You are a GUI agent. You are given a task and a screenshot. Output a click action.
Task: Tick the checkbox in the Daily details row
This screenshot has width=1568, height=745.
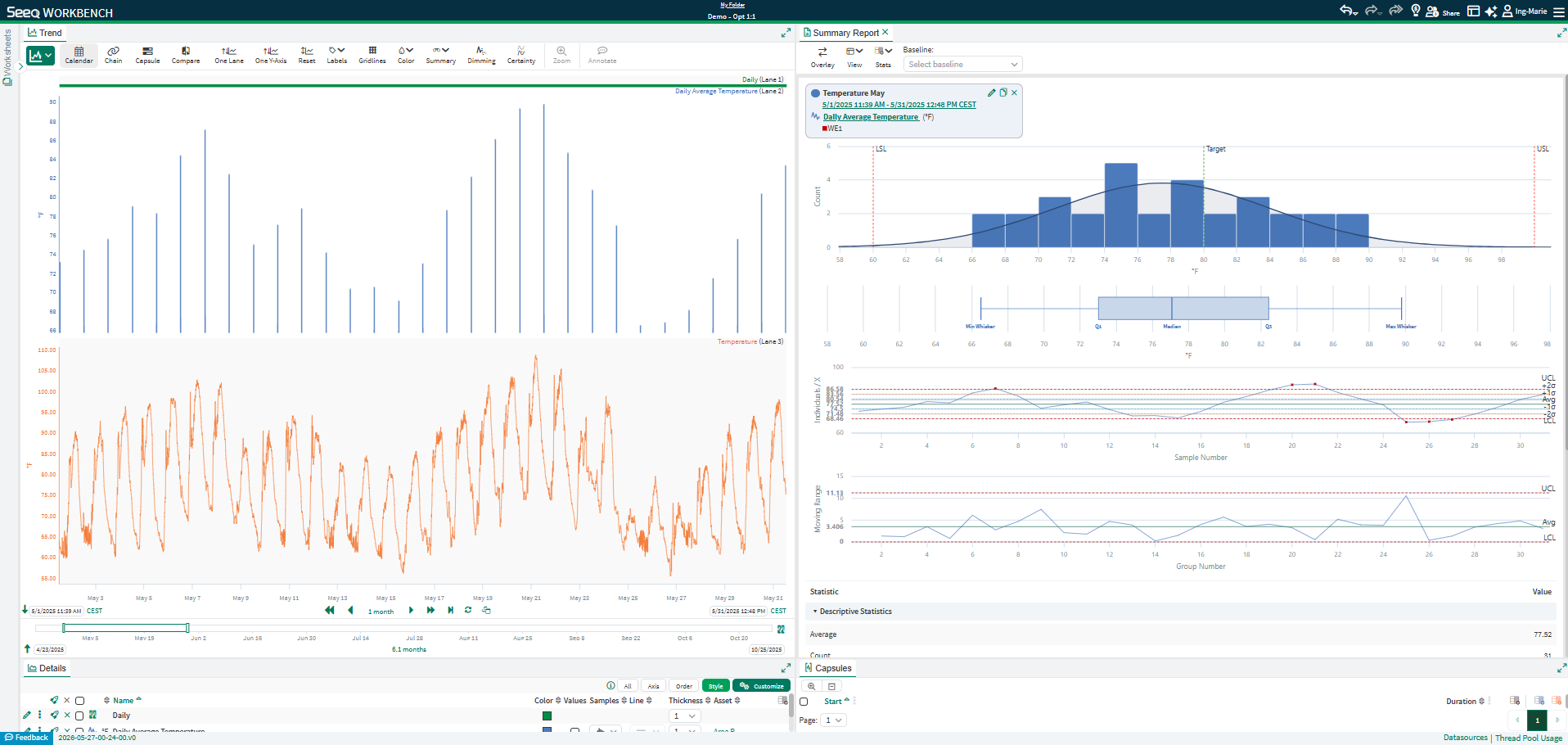(x=79, y=716)
